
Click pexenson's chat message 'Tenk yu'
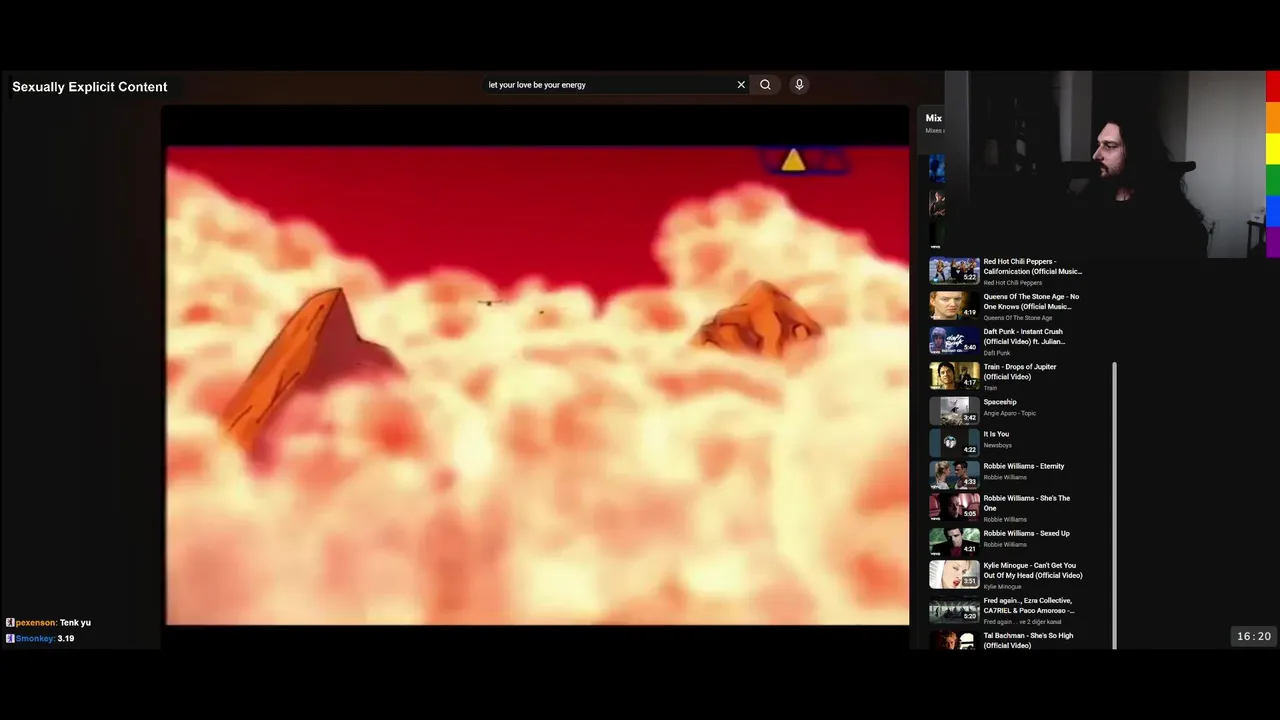pos(75,622)
